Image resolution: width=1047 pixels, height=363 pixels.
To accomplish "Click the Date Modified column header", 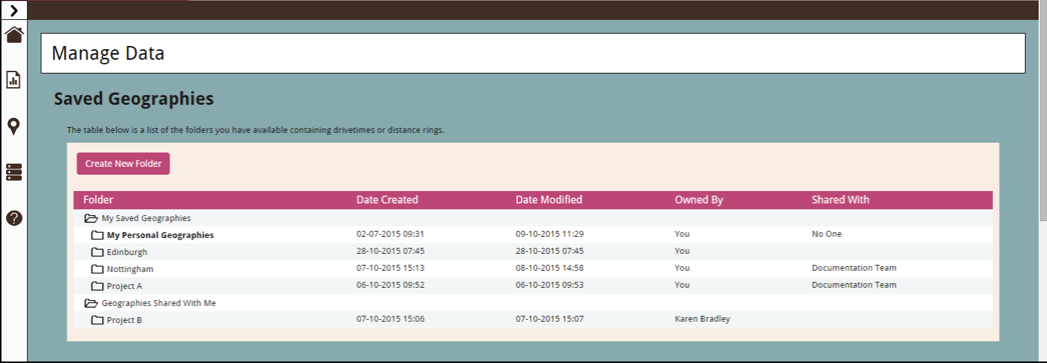I will tap(549, 200).
